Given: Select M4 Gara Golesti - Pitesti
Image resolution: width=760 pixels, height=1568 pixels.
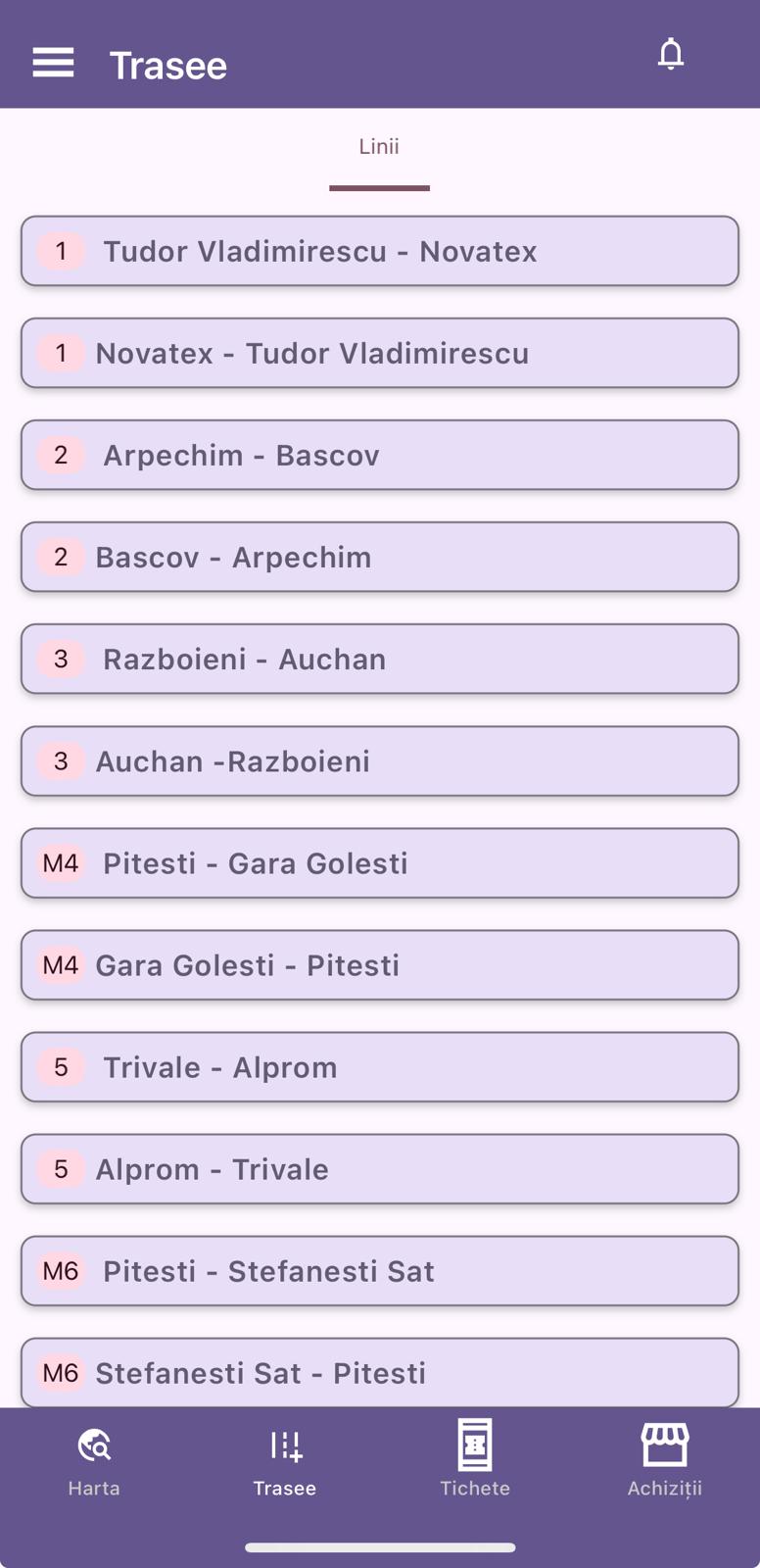Looking at the screenshot, I should (380, 964).
